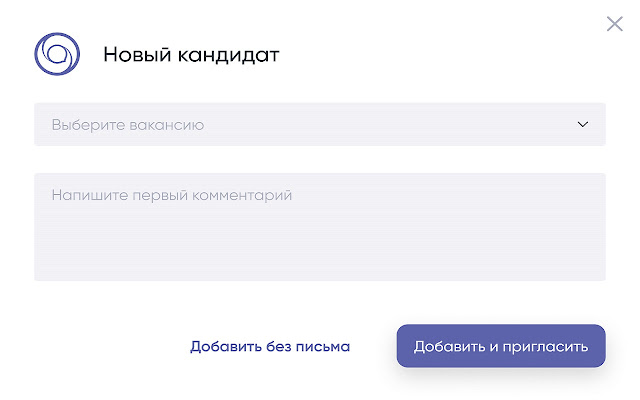The height and width of the screenshot is (400, 640).
Task: Click the blue text link below comment
Action: point(270,347)
